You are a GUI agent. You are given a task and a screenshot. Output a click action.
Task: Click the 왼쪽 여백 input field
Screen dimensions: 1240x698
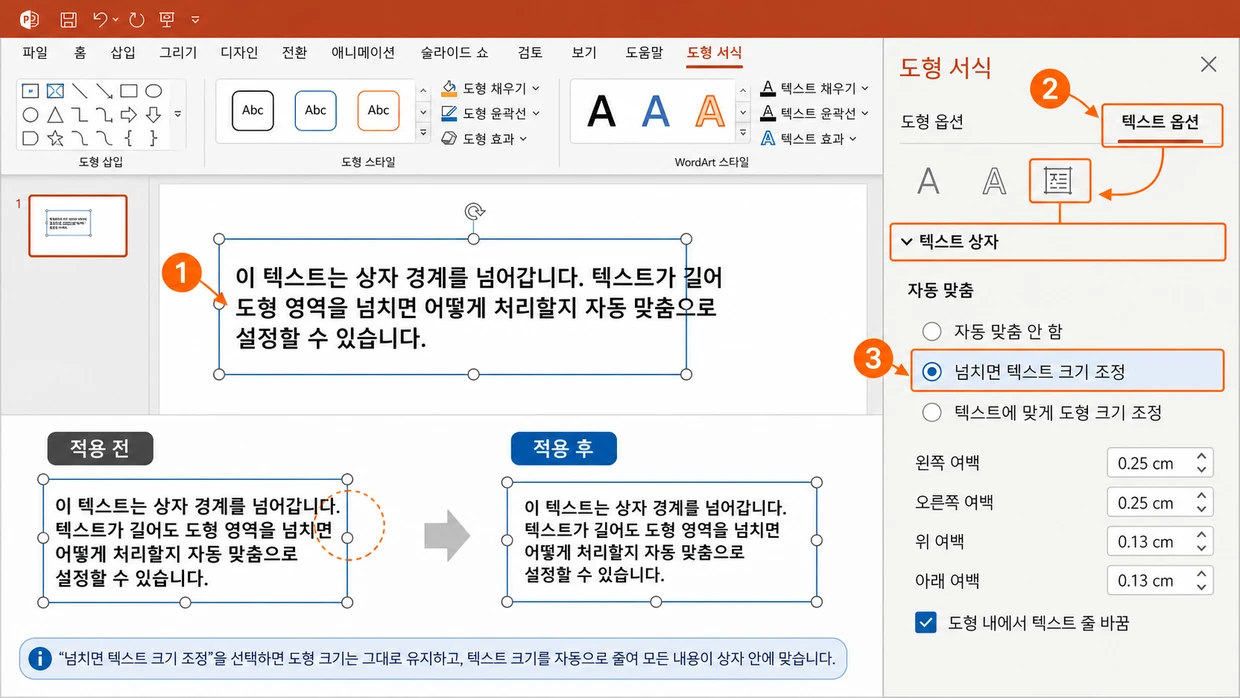[1150, 463]
